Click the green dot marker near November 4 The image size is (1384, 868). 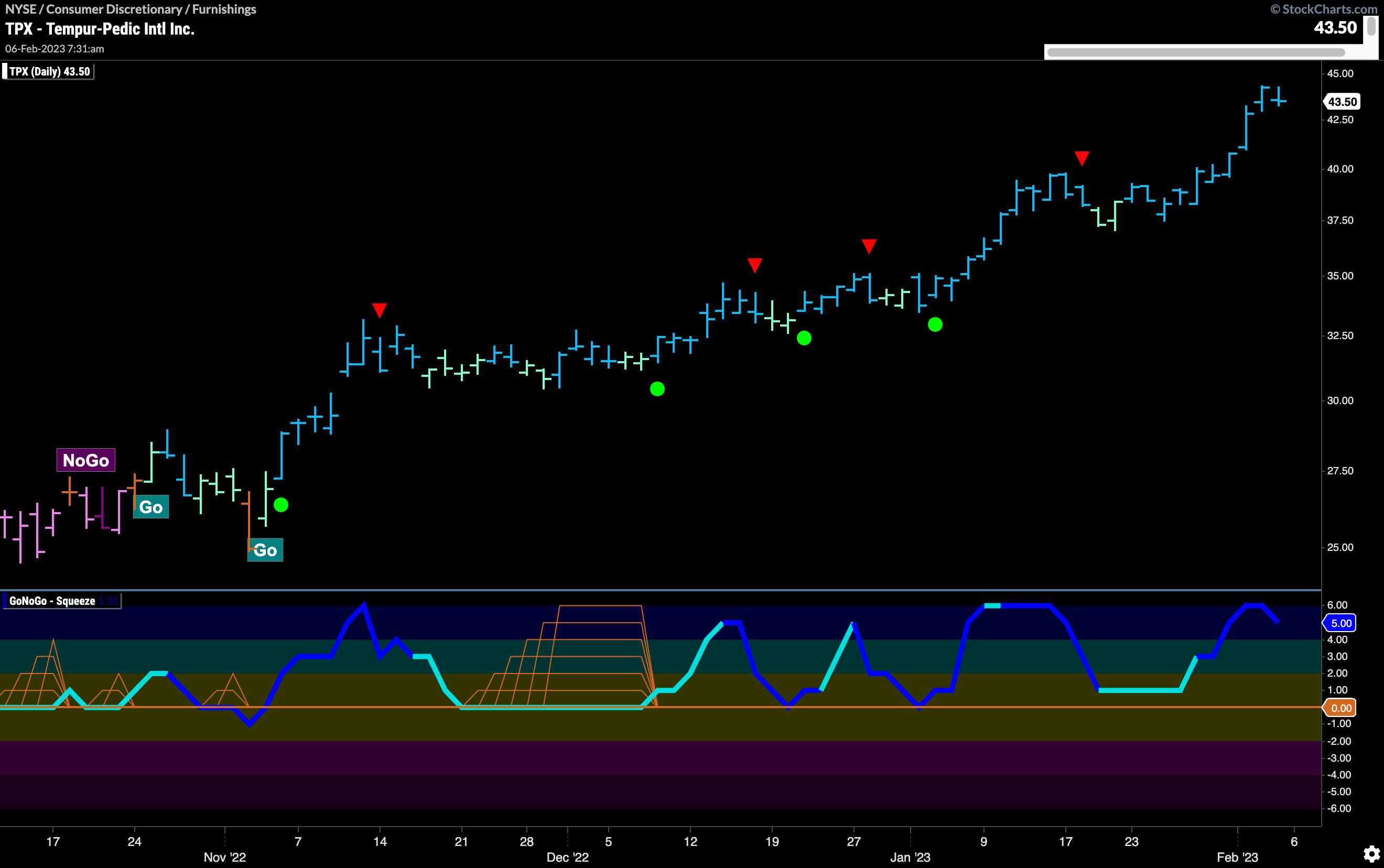click(x=280, y=505)
